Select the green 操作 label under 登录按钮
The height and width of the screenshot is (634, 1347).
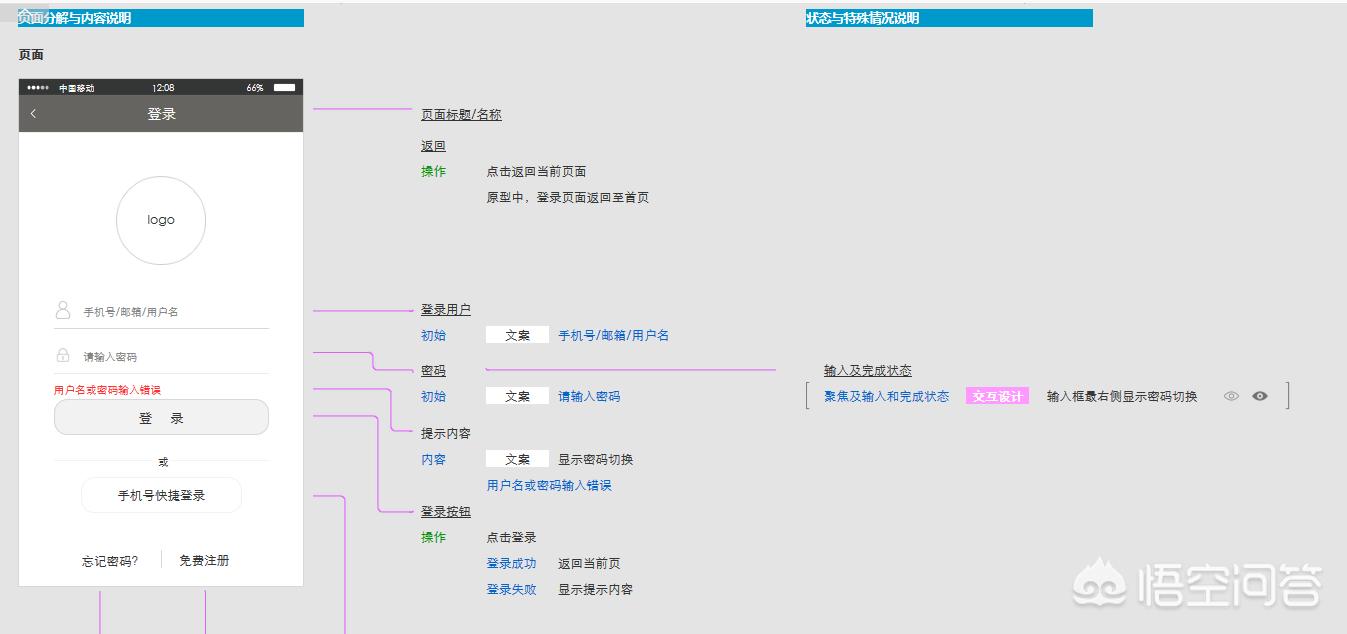point(433,538)
